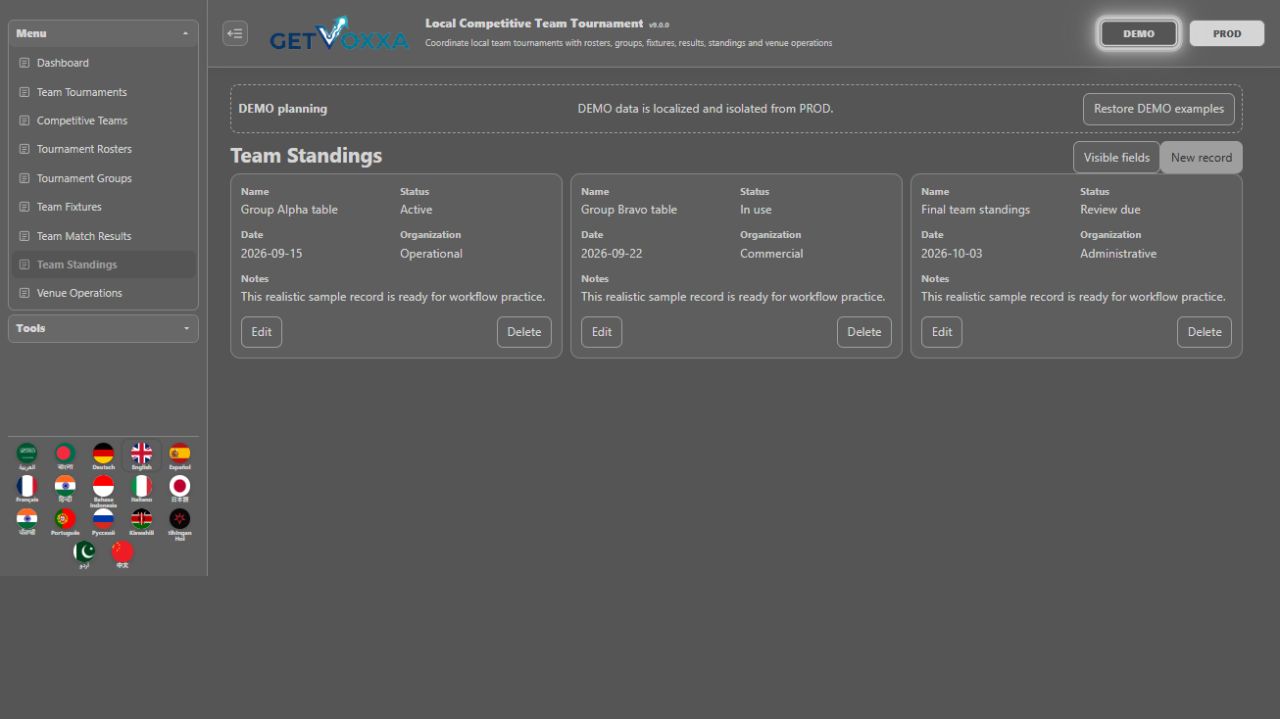Viewport: 1280px width, 719px height.
Task: Switch to DEMO mode
Action: [1138, 33]
